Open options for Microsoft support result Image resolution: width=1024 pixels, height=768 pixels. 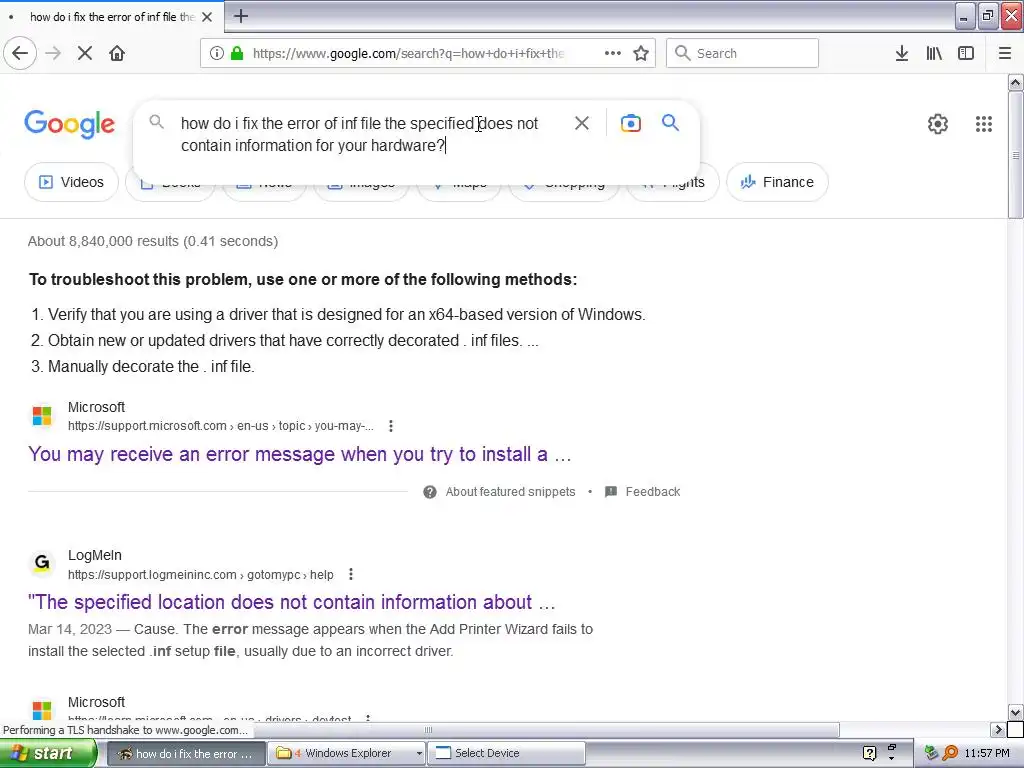391,426
